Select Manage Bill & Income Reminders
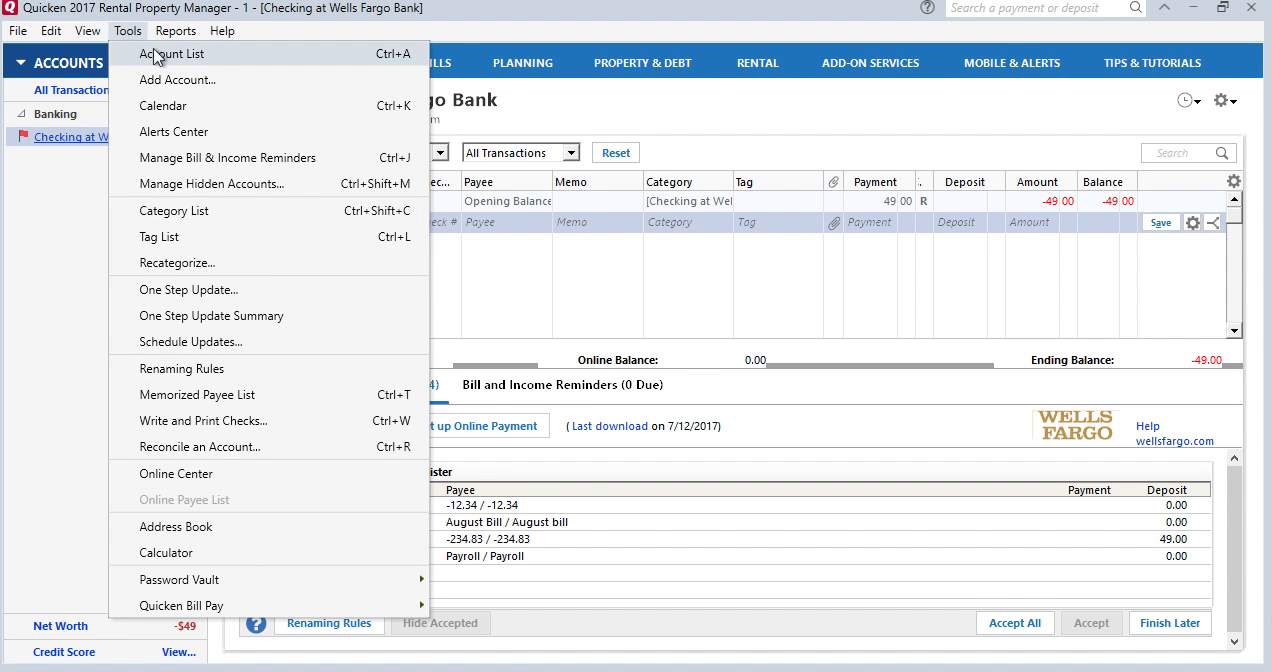Viewport: 1272px width, 672px height. pyautogui.click(x=269, y=158)
